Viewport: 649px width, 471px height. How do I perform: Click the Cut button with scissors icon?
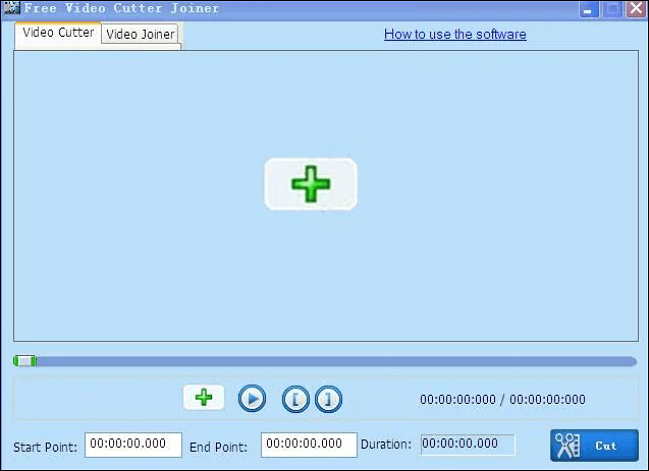pos(594,445)
